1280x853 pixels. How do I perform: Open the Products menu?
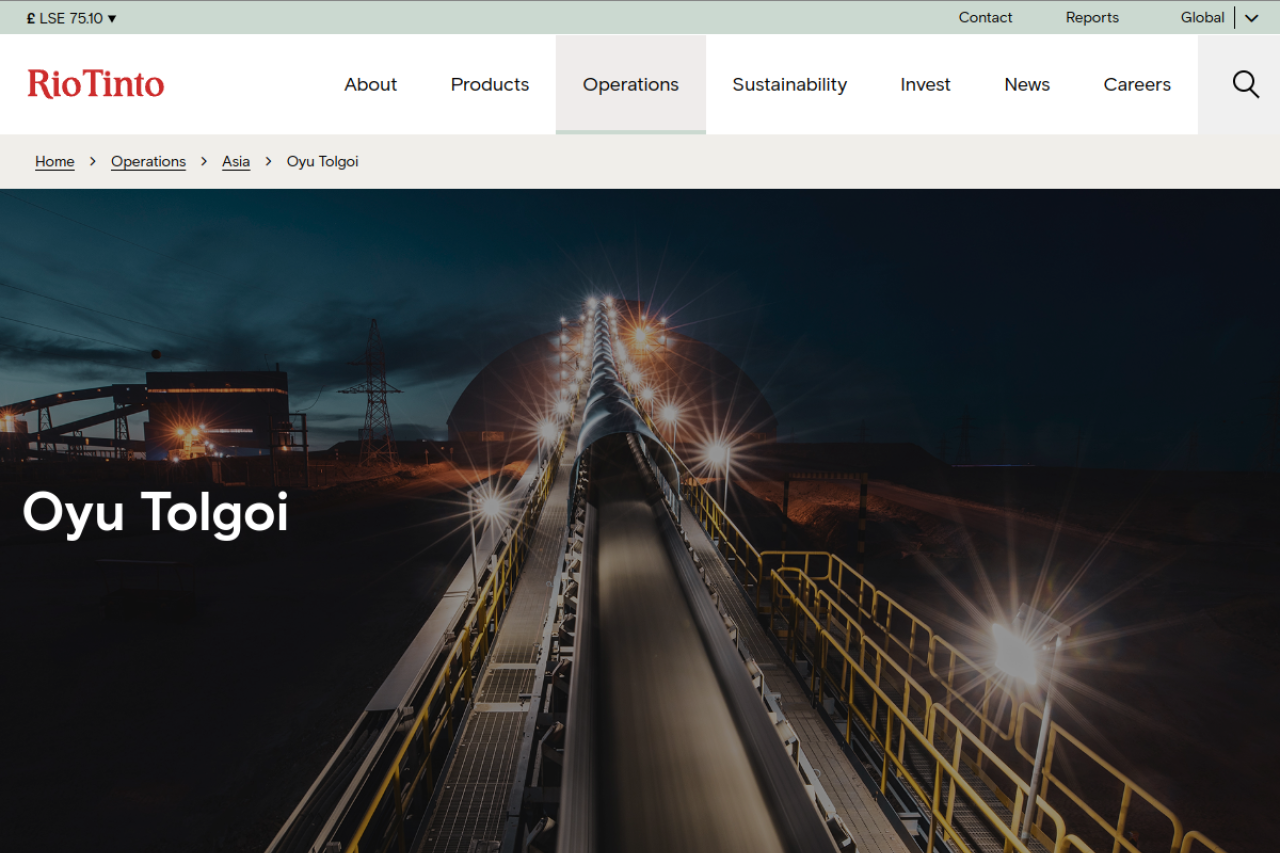point(490,85)
